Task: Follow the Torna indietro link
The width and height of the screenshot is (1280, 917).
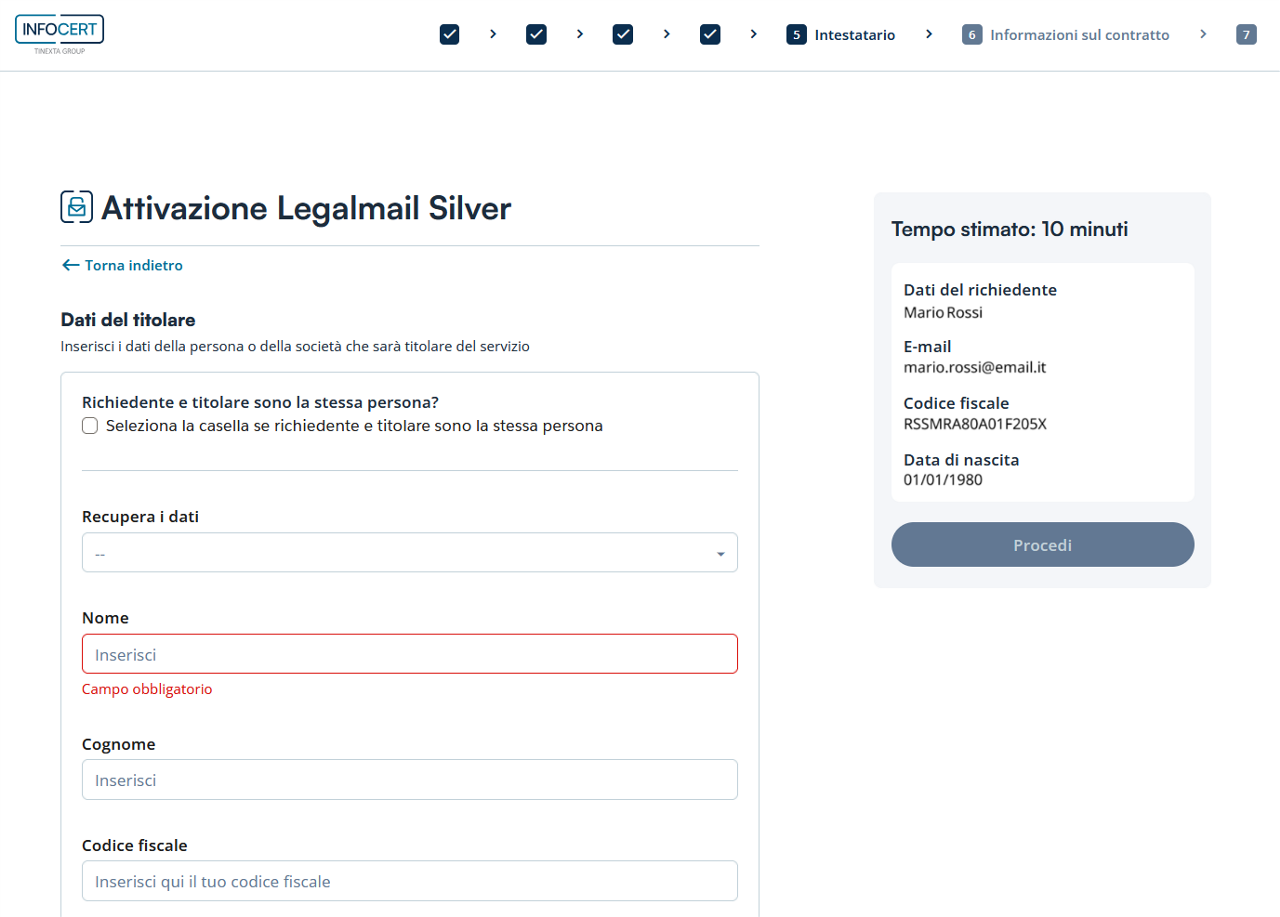Action: click(x=133, y=265)
